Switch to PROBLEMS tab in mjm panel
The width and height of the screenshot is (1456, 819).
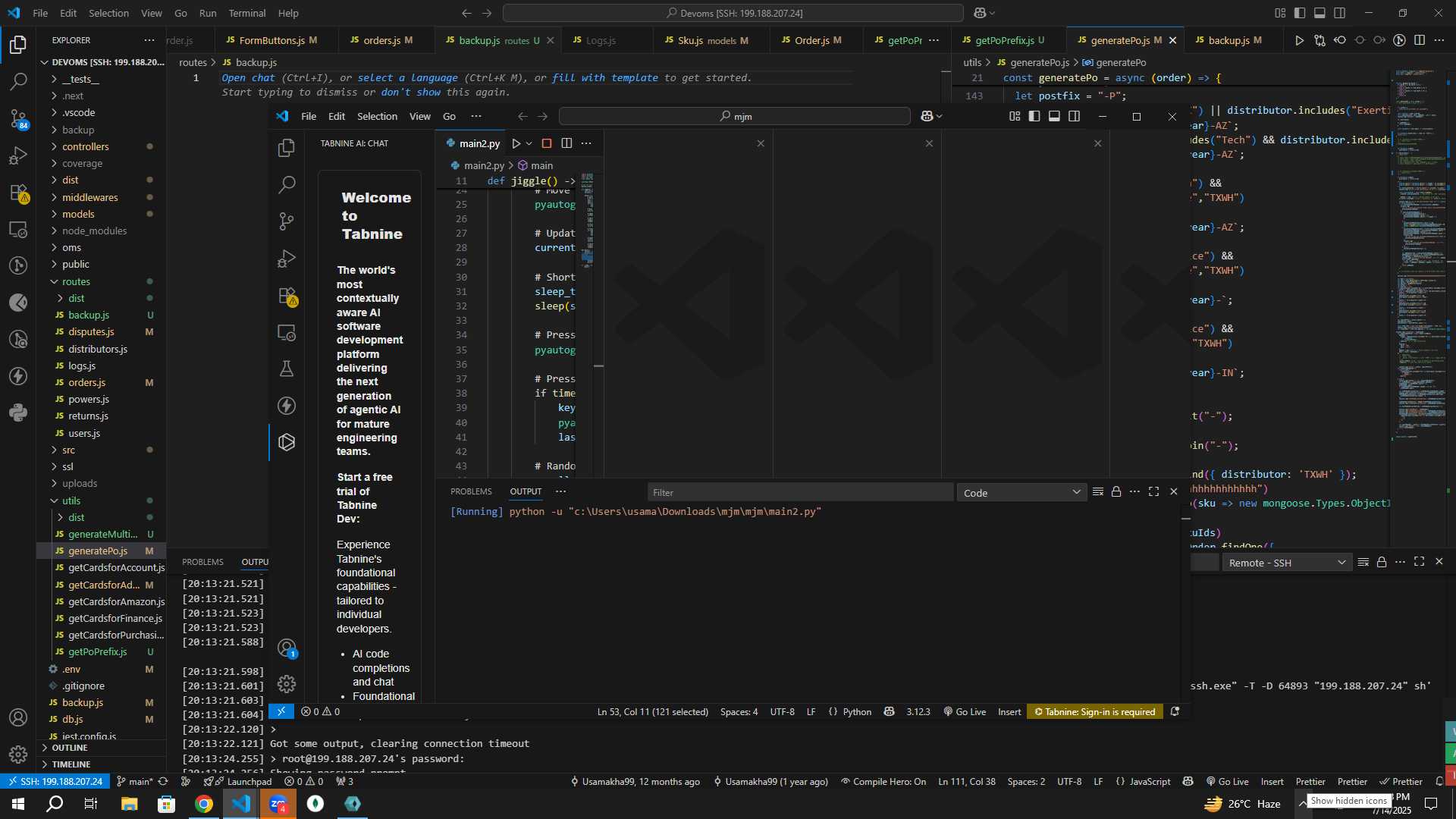471,491
